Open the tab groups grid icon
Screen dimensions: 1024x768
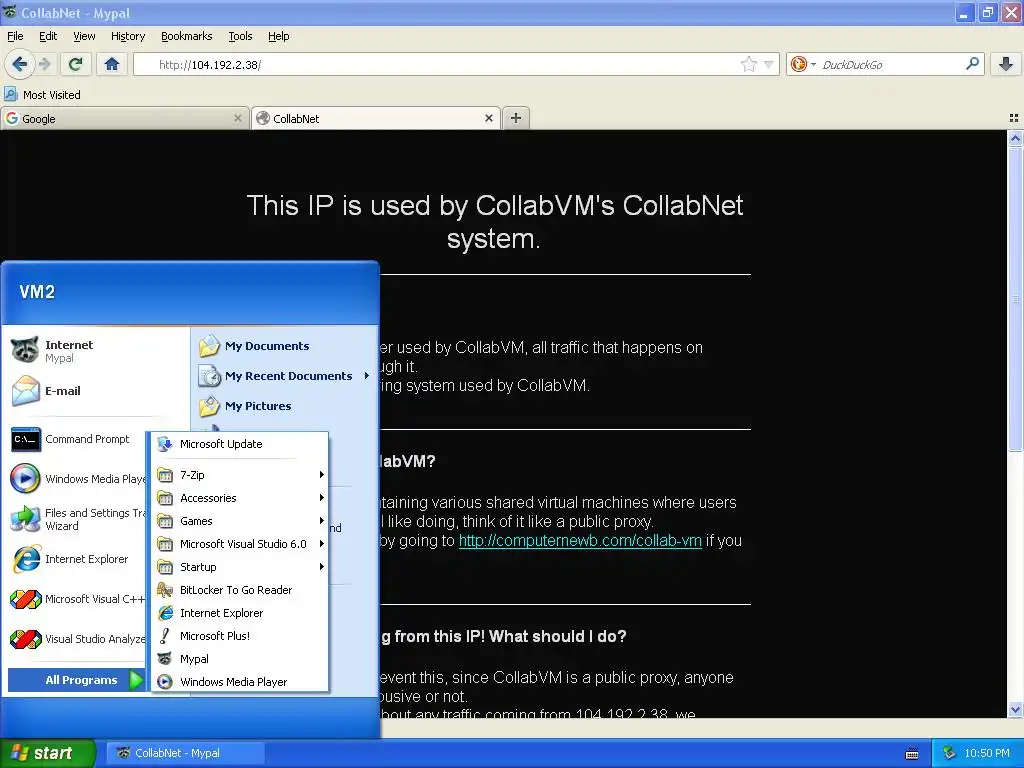(1014, 118)
